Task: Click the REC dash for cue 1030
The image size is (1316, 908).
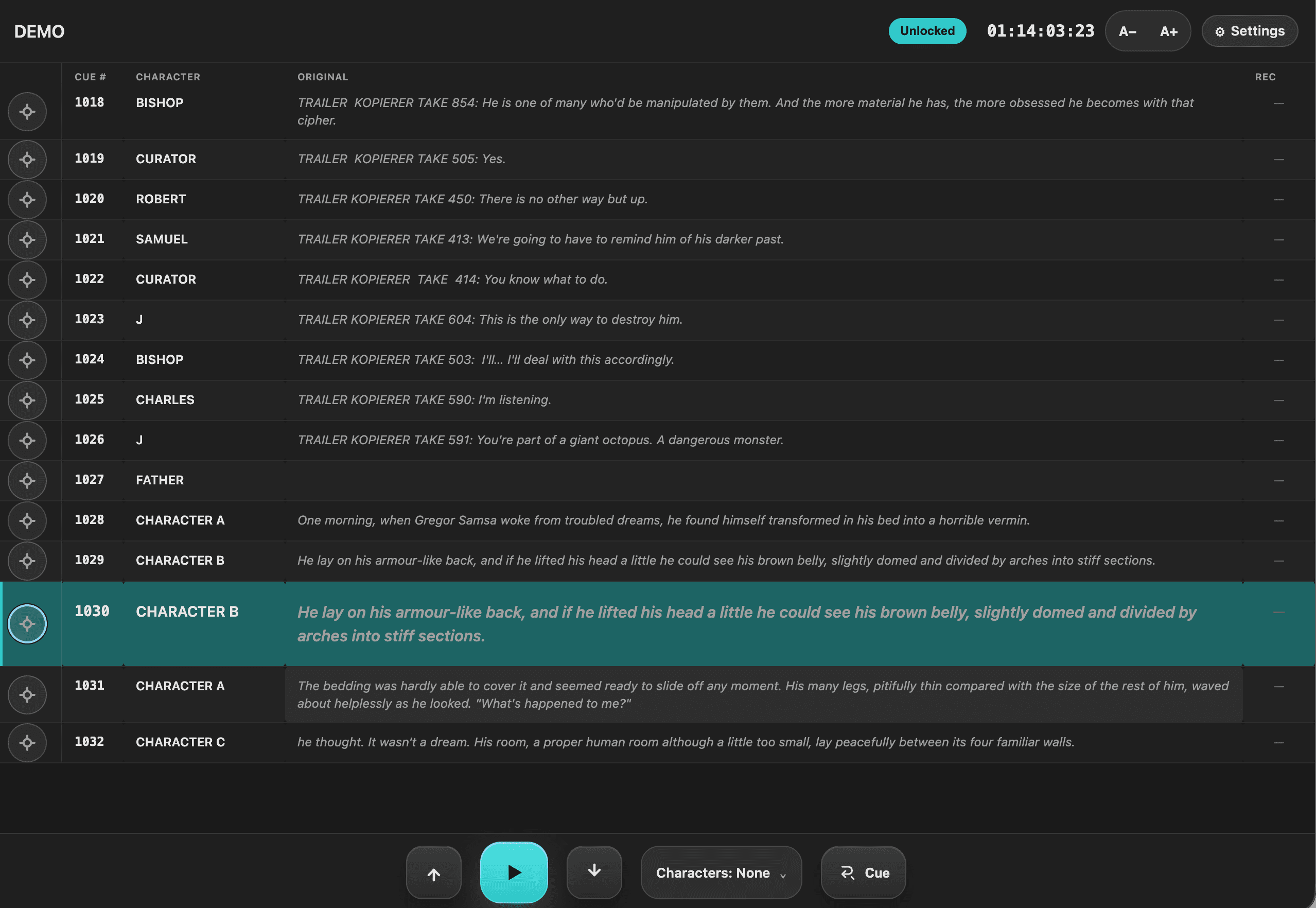Action: tap(1278, 612)
